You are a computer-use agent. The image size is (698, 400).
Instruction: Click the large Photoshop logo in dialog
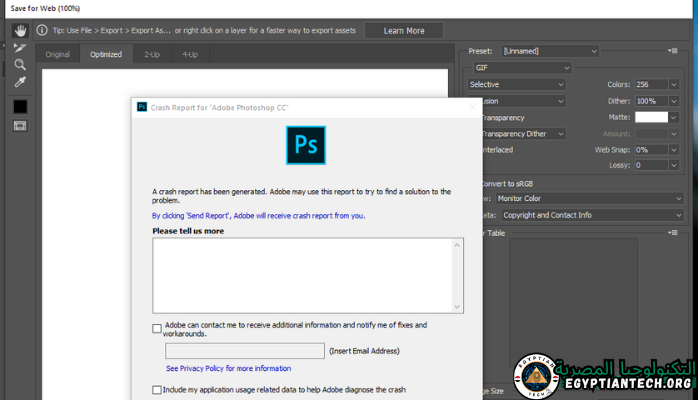point(306,145)
